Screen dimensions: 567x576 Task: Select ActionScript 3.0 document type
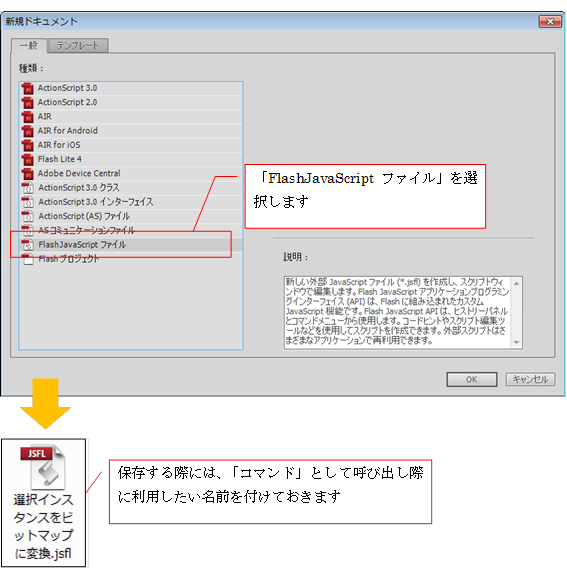[x=131, y=88]
